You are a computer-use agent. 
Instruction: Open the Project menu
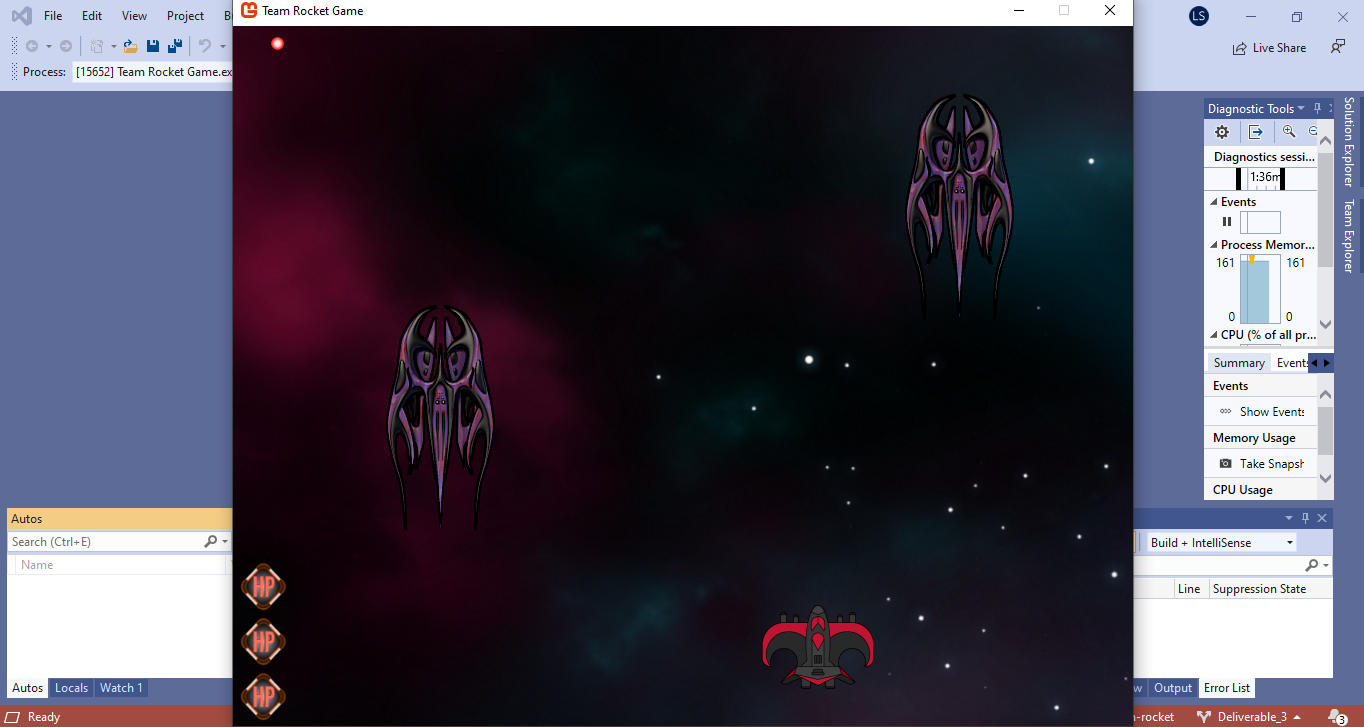click(x=185, y=16)
